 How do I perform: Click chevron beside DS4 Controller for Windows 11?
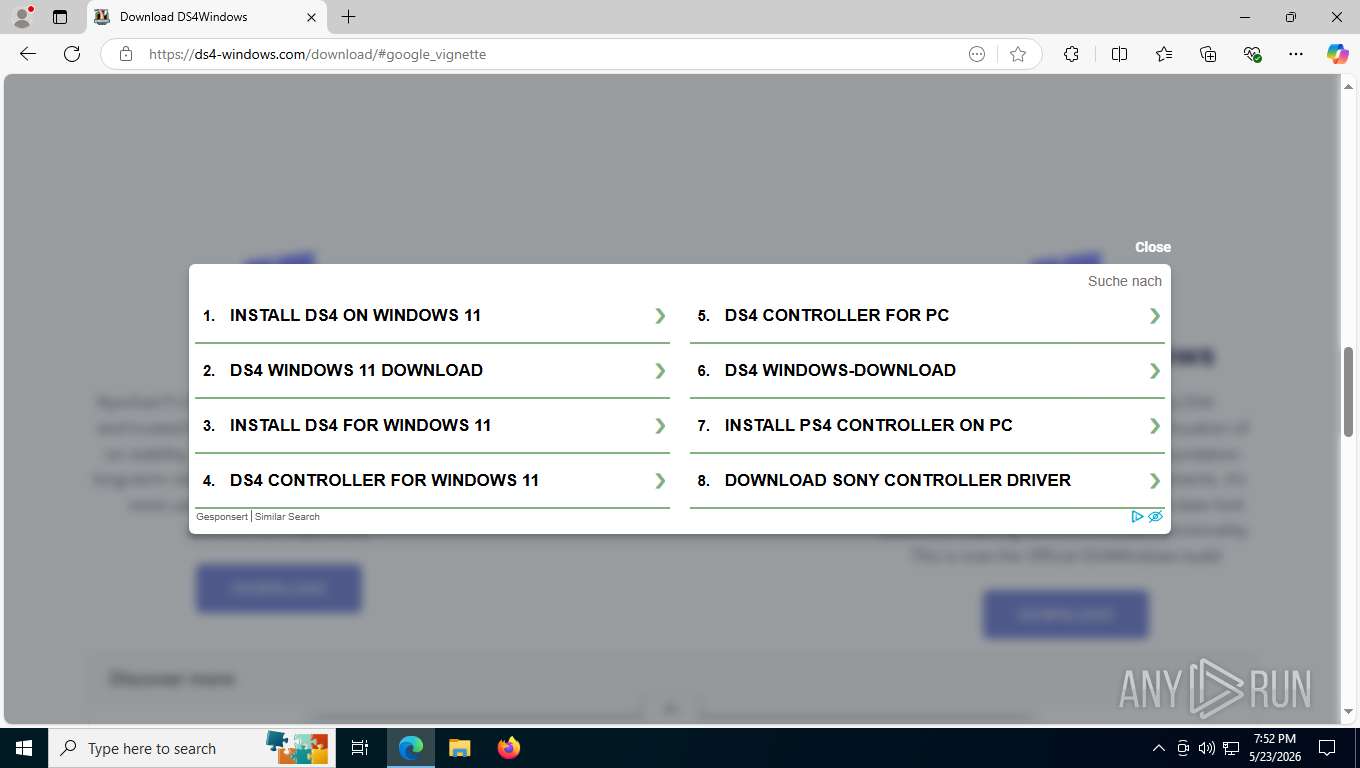click(660, 480)
